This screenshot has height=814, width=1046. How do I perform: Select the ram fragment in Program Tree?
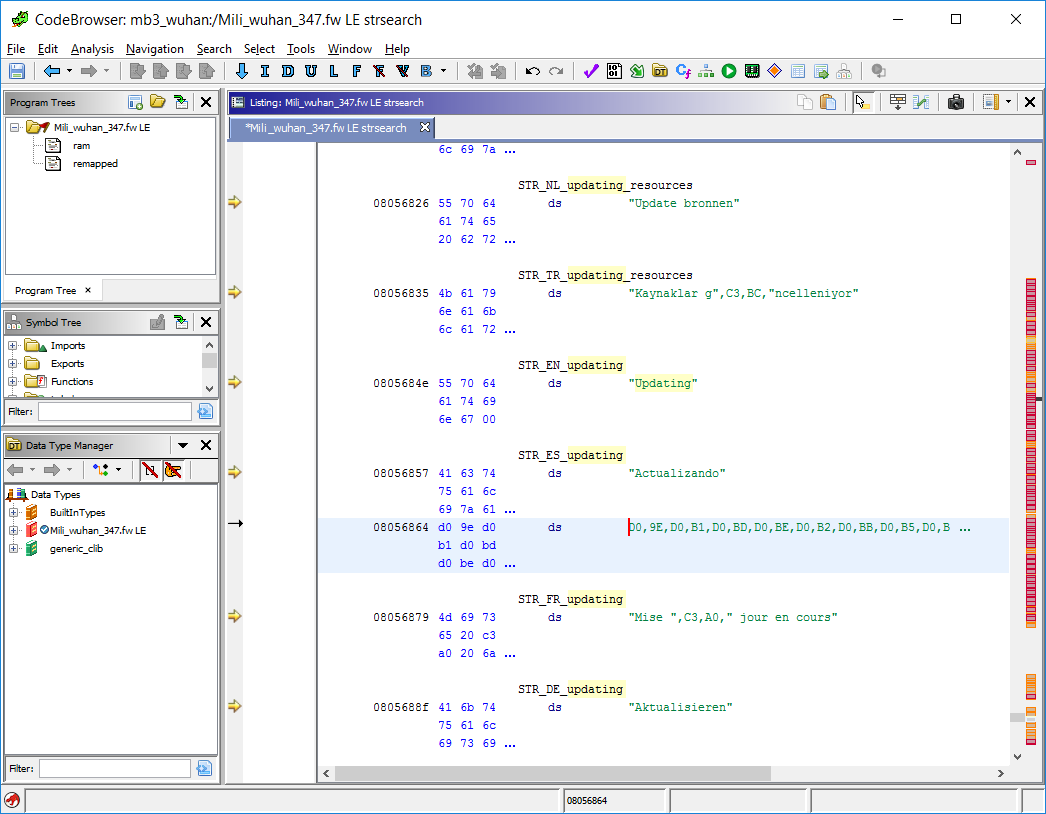81,145
